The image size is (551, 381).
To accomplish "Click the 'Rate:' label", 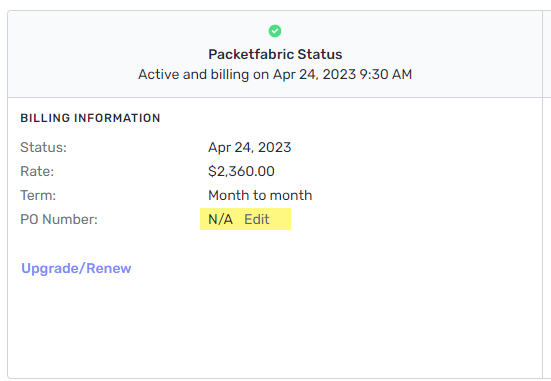I will tap(37, 172).
